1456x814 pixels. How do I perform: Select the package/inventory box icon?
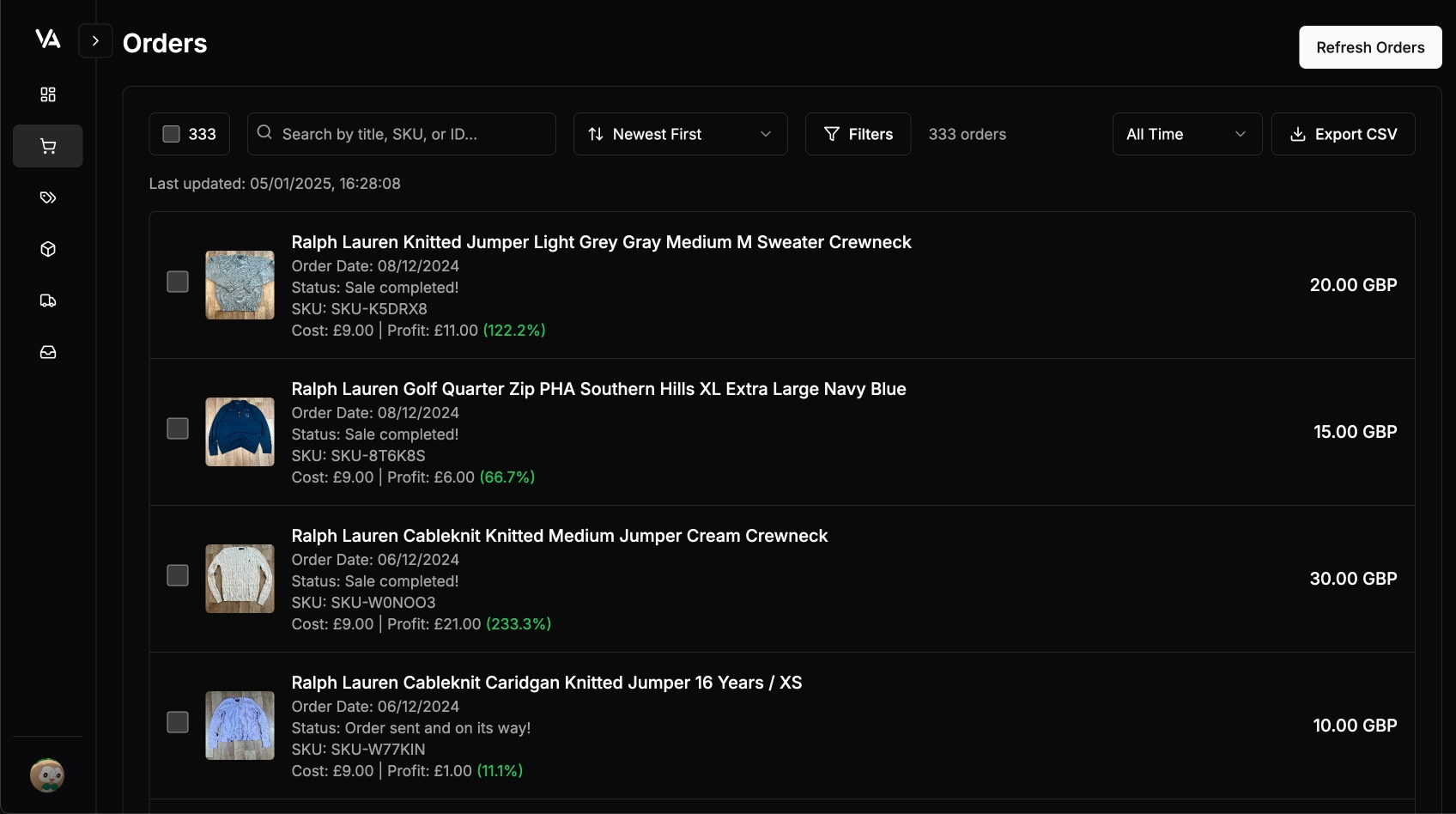pos(47,249)
